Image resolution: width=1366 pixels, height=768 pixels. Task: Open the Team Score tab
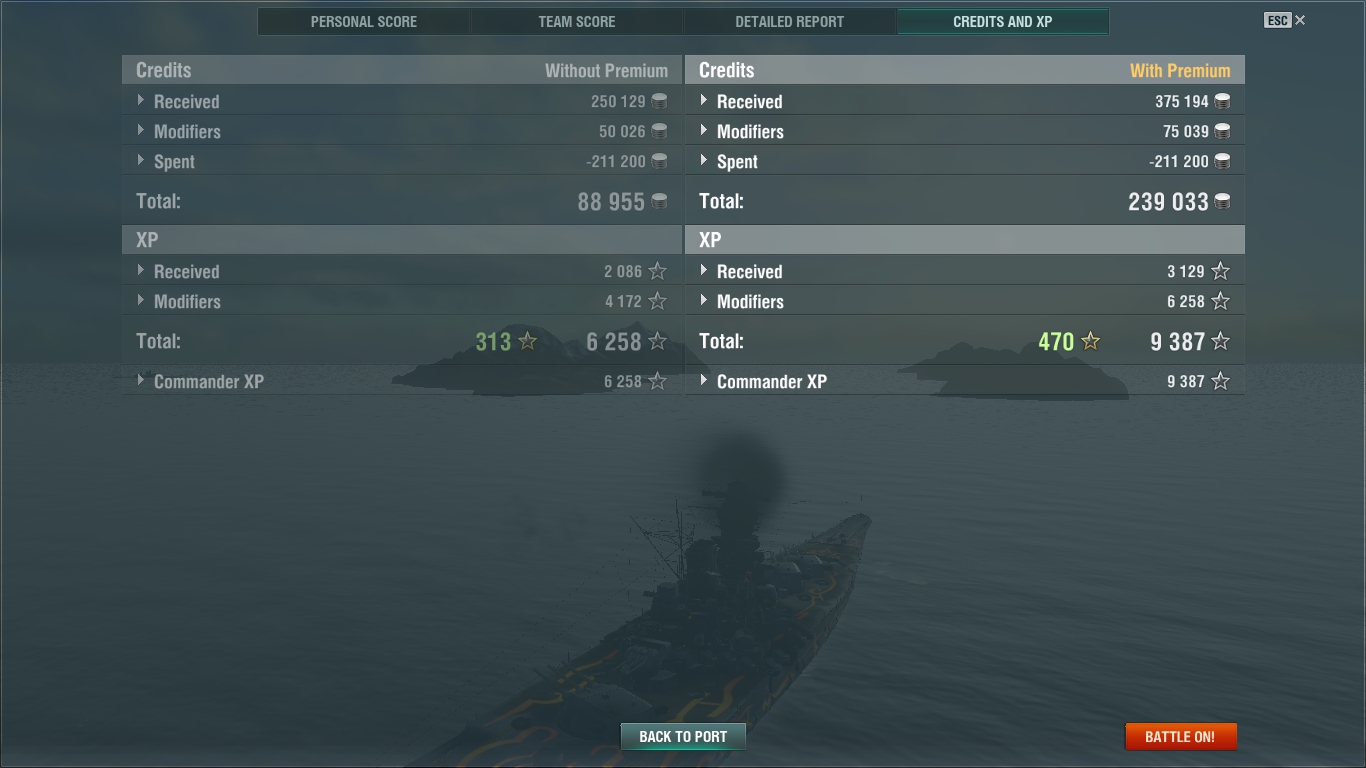coord(577,21)
